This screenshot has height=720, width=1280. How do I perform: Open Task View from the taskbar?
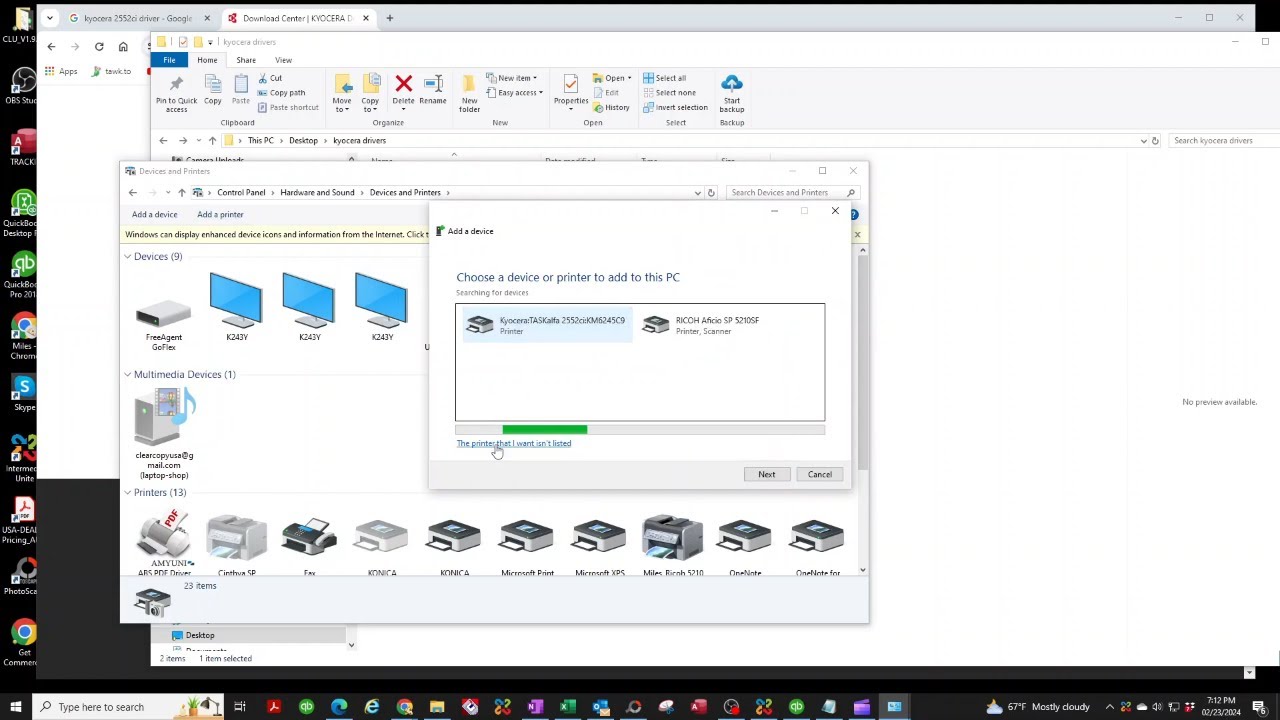point(240,707)
